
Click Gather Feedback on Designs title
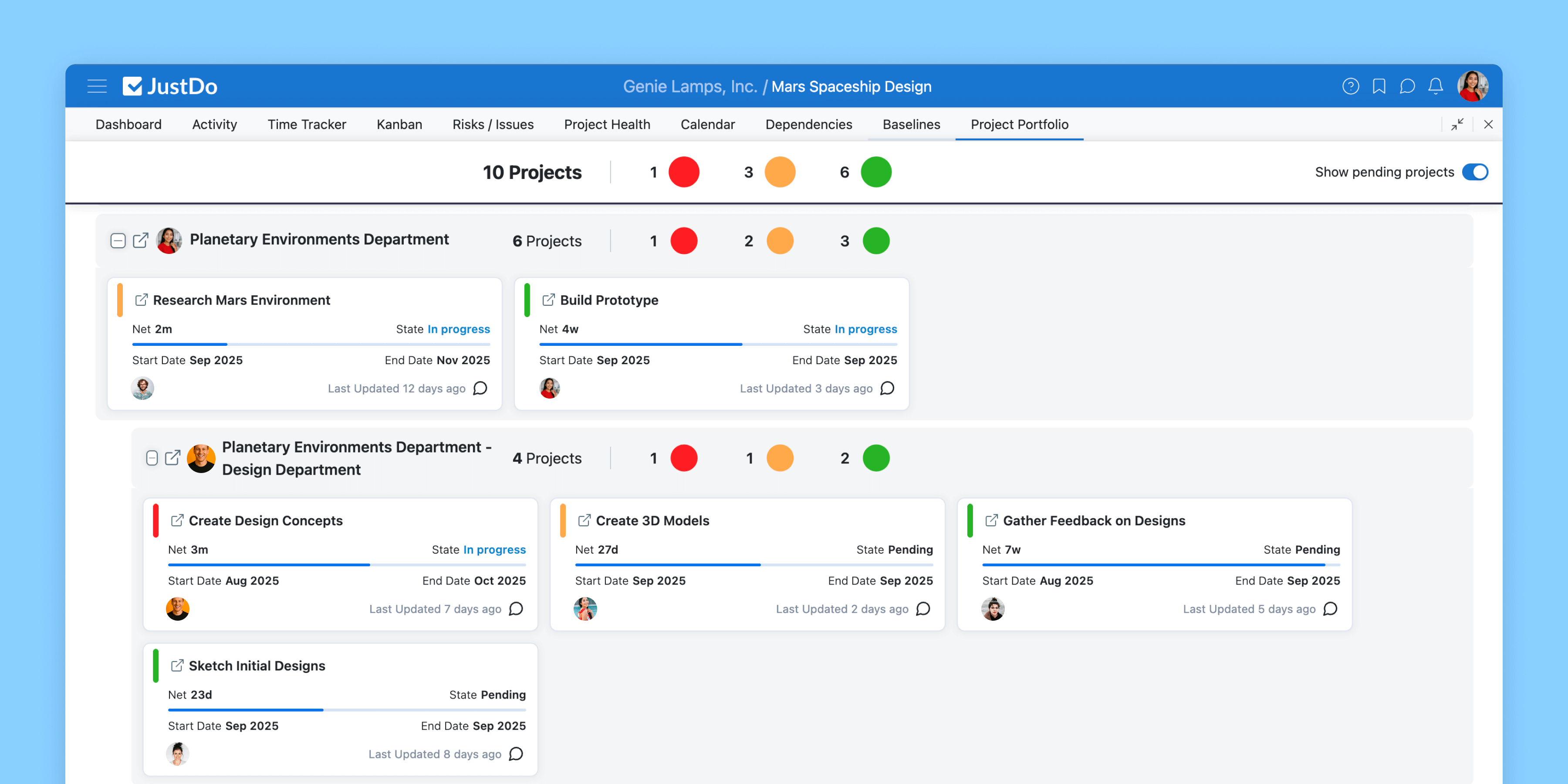(x=1093, y=520)
